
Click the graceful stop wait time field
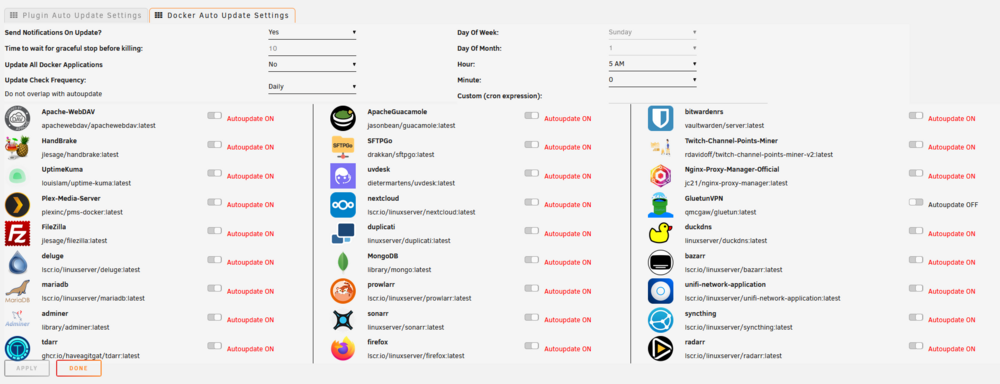(312, 48)
